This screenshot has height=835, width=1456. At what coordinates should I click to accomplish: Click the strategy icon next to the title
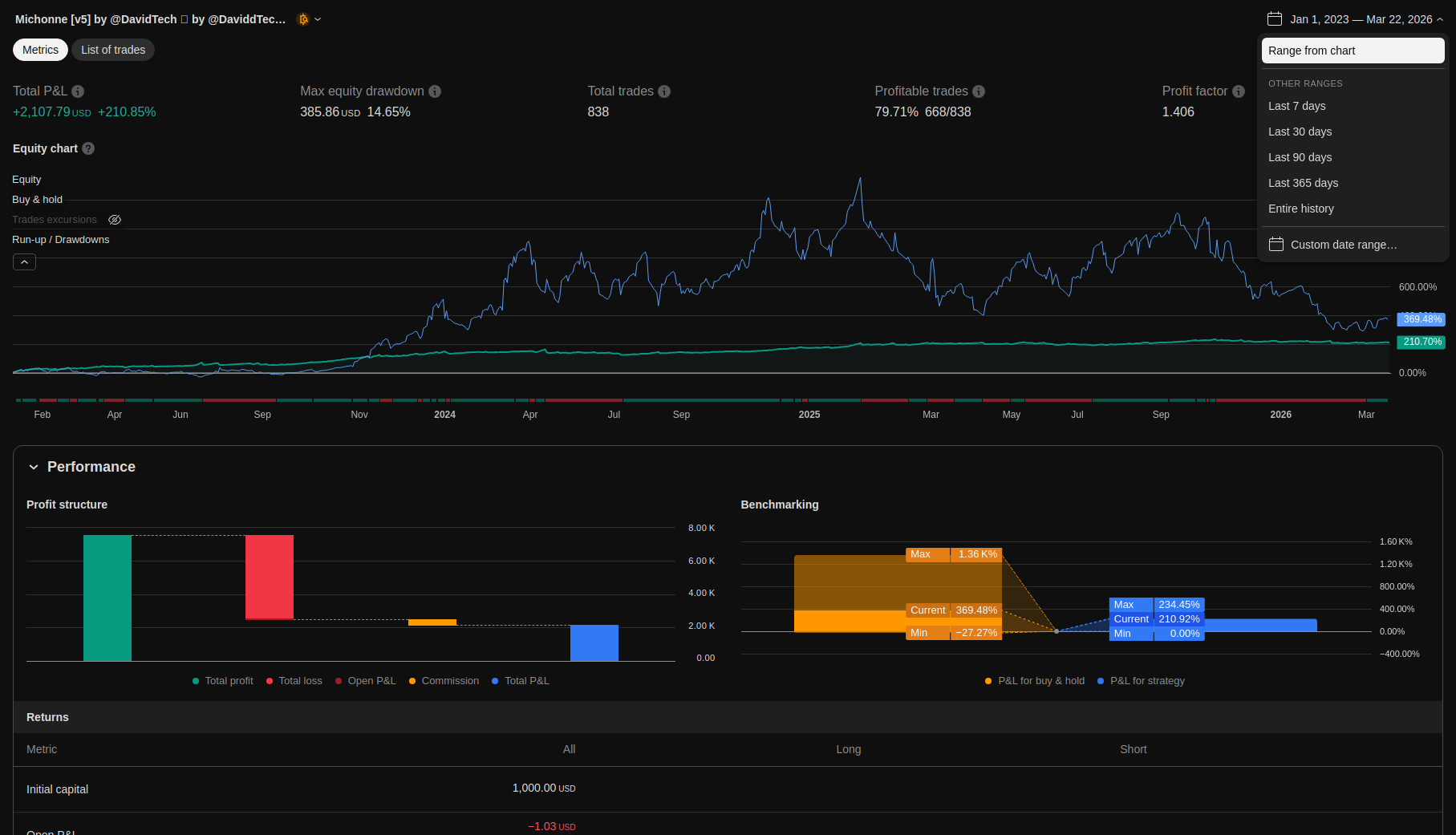[x=303, y=19]
